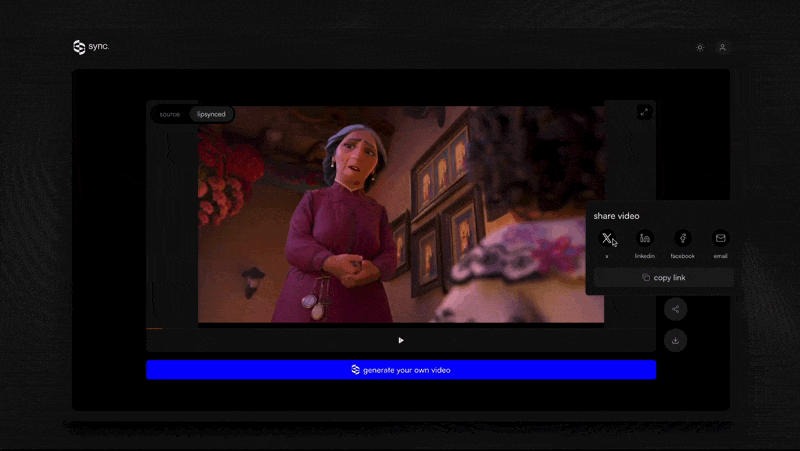Download the video with the download icon
The width and height of the screenshot is (800, 451).
pyautogui.click(x=675, y=340)
